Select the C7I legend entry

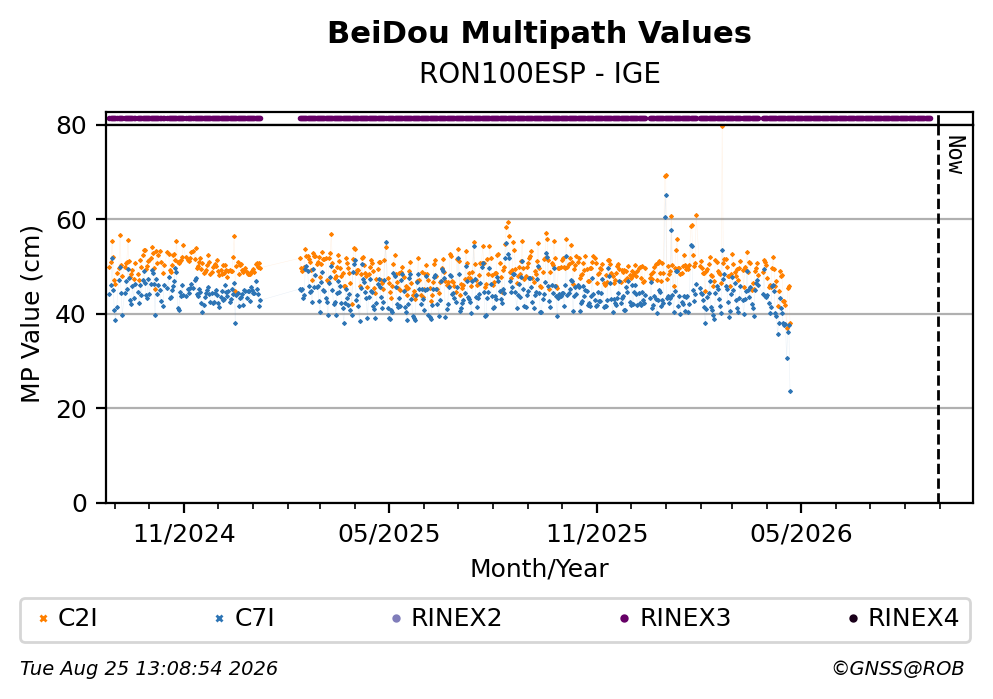pyautogui.click(x=244, y=618)
